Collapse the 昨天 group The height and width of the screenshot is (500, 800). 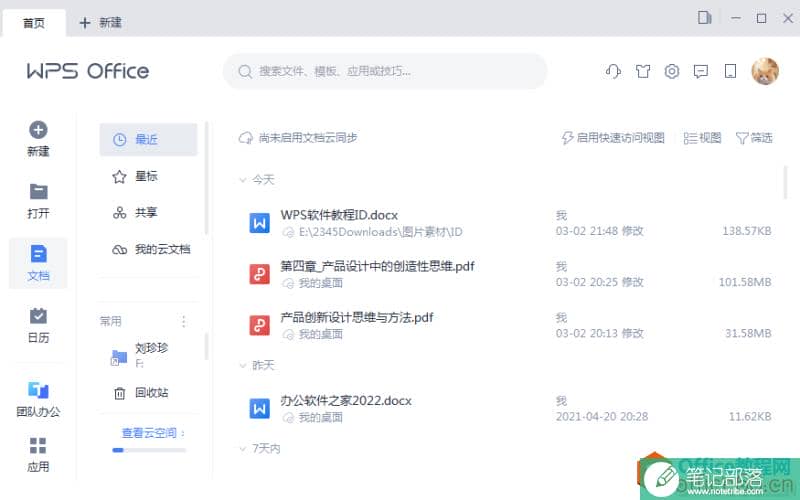point(243,365)
